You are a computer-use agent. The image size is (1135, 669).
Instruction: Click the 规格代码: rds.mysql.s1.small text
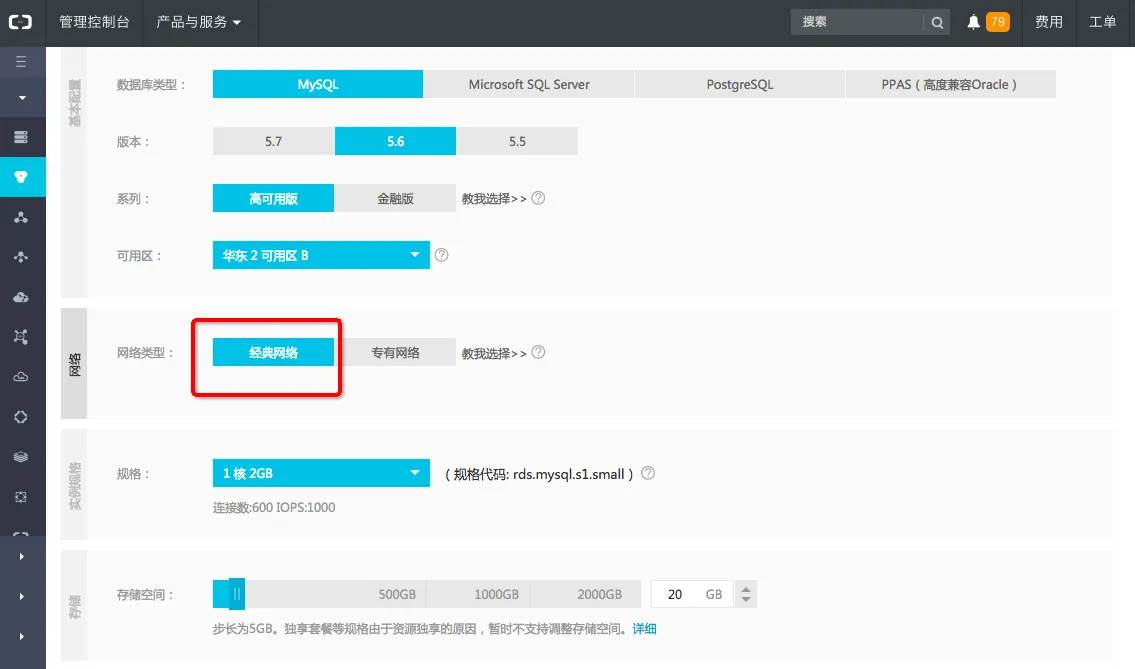tap(539, 474)
